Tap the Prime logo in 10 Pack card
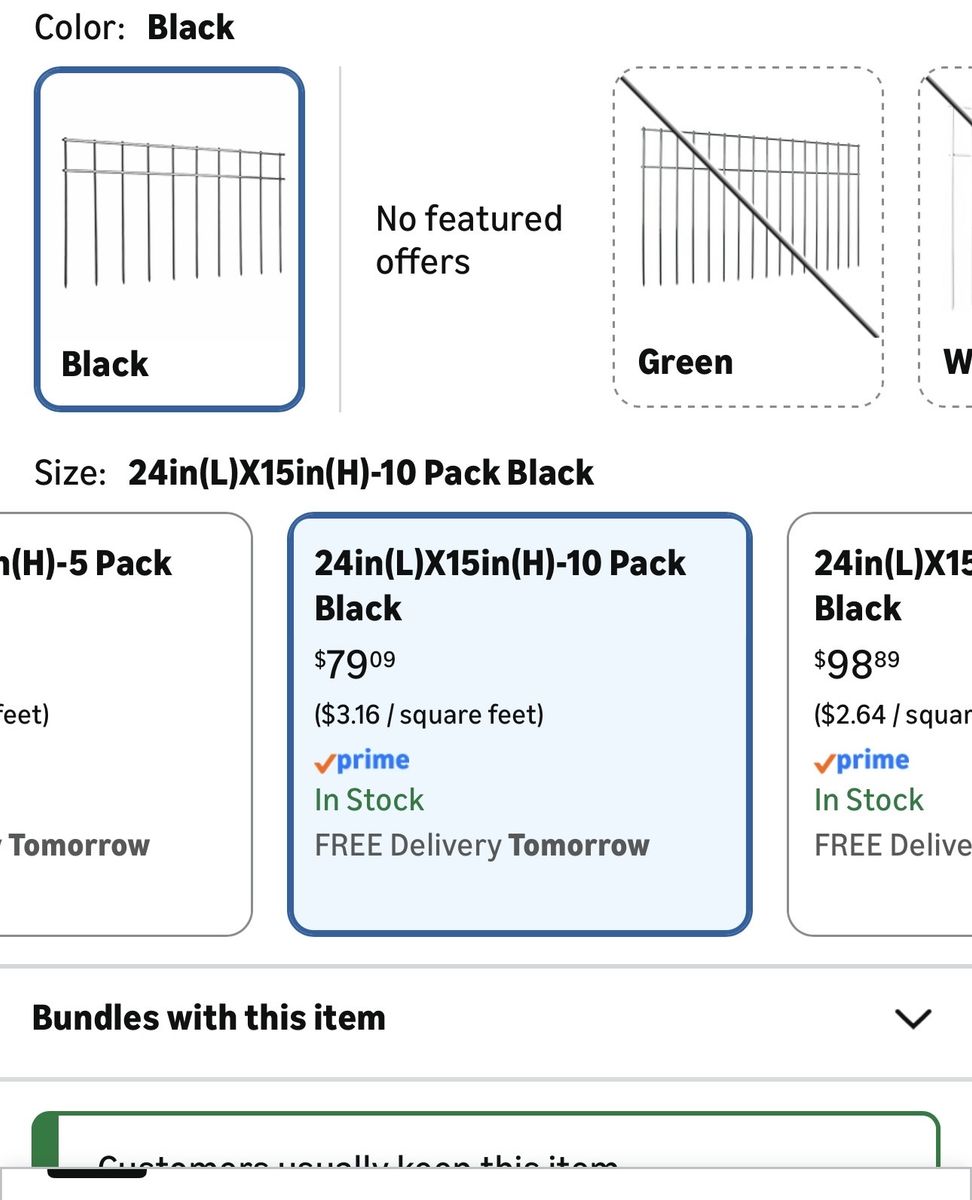972x1200 pixels. [362, 761]
